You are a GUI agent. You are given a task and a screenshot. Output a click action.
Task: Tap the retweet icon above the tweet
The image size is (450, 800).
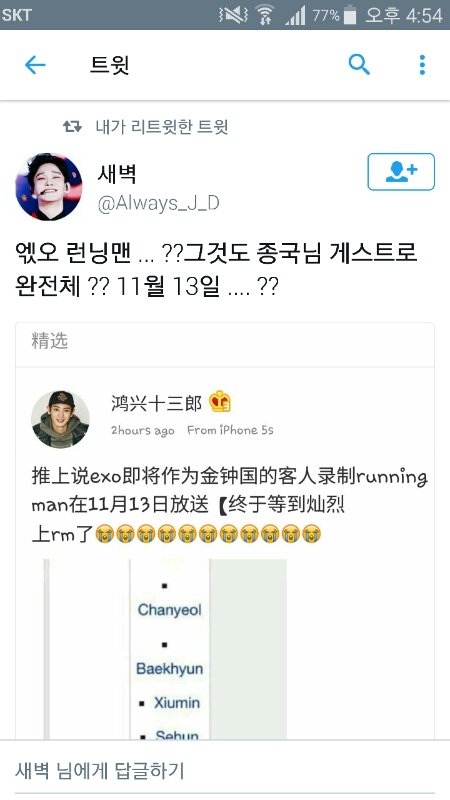pyautogui.click(x=72, y=126)
